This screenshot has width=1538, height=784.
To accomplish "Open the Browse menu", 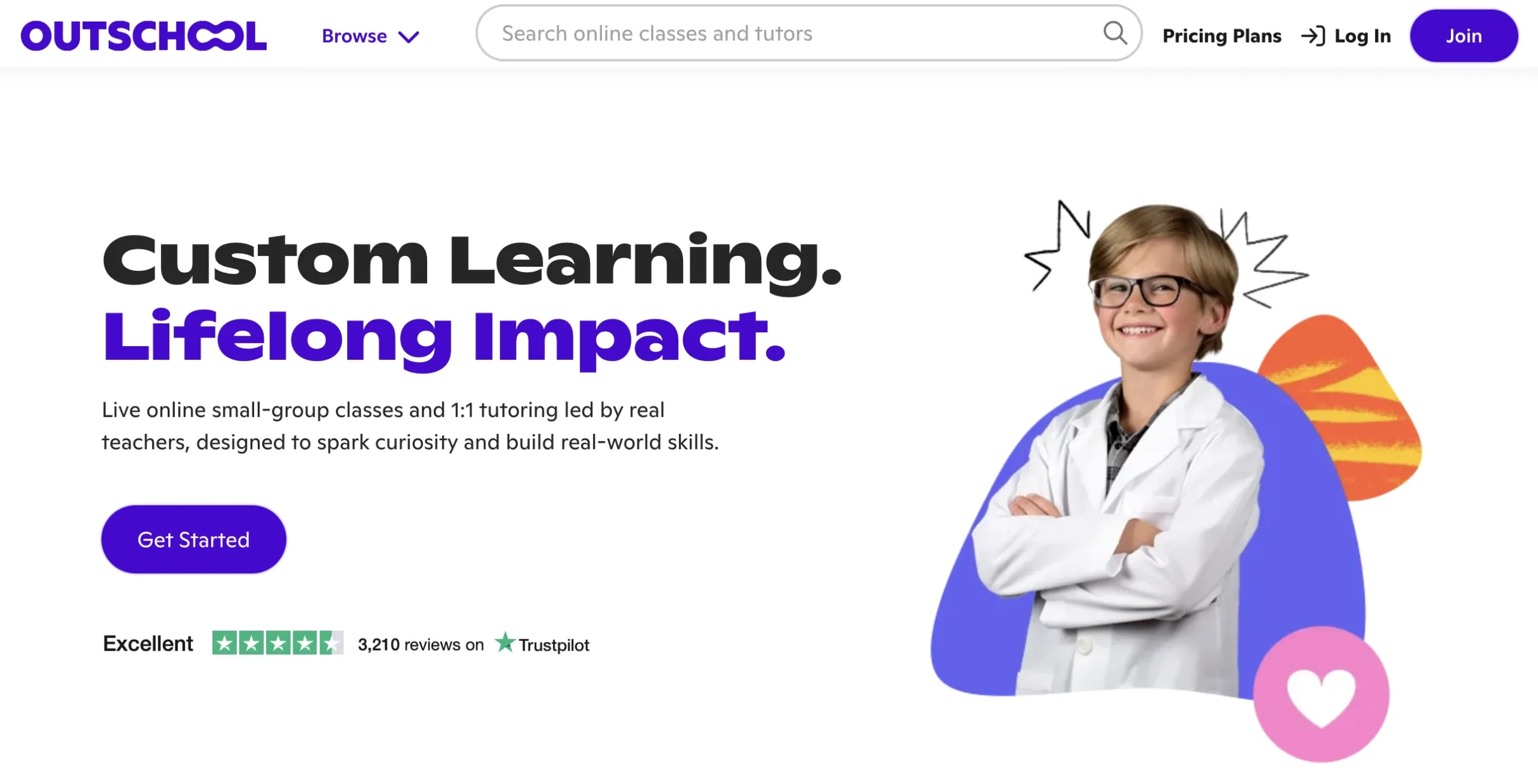I will [x=370, y=36].
